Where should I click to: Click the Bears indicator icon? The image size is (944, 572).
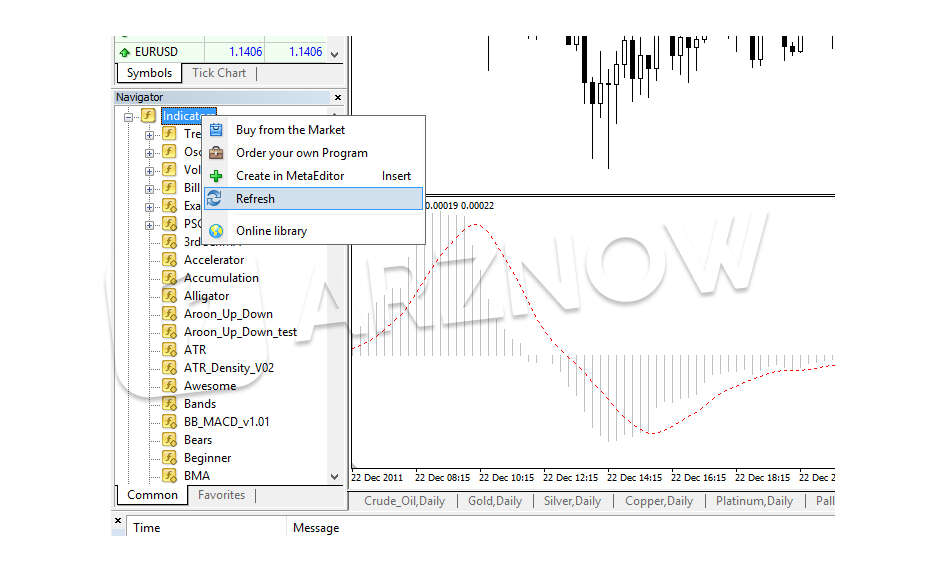[x=170, y=440]
